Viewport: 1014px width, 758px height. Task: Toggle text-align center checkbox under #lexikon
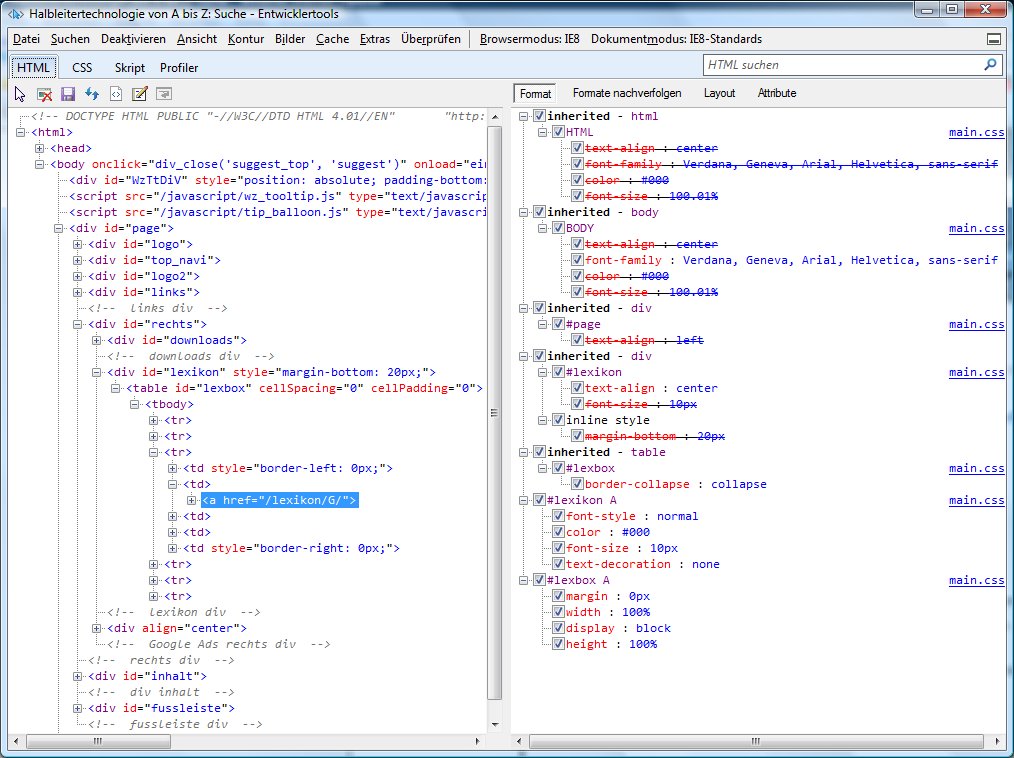(x=577, y=388)
